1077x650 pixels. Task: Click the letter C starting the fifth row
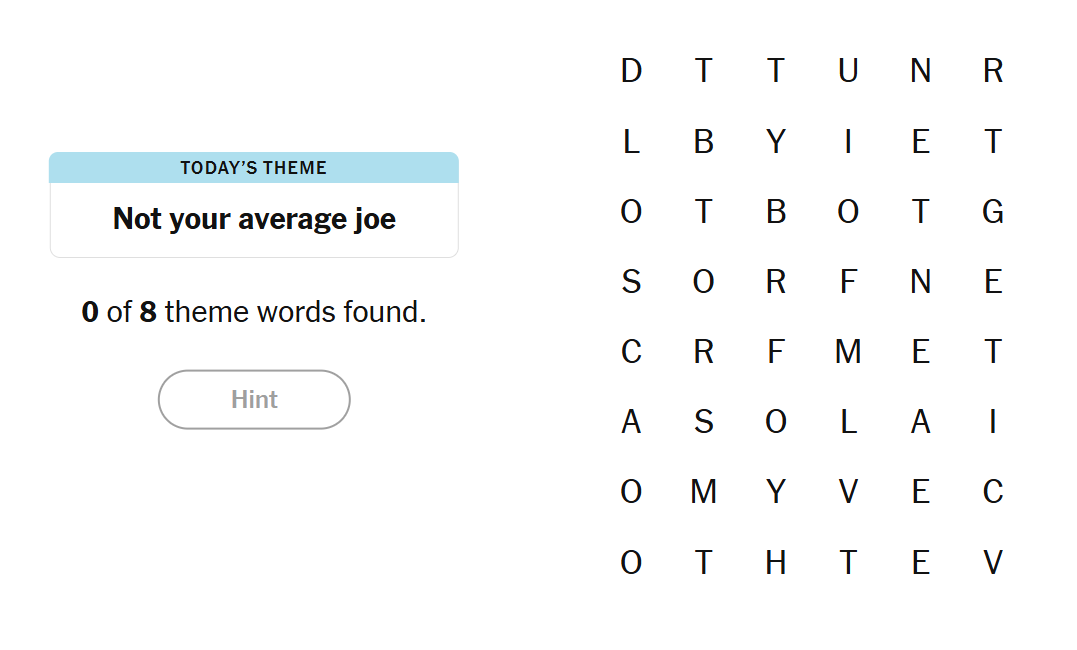631,352
